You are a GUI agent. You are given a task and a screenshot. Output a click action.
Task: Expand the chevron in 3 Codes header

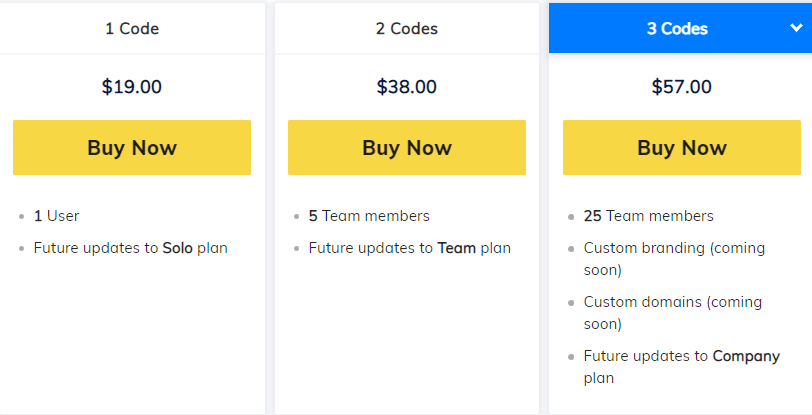(x=795, y=27)
